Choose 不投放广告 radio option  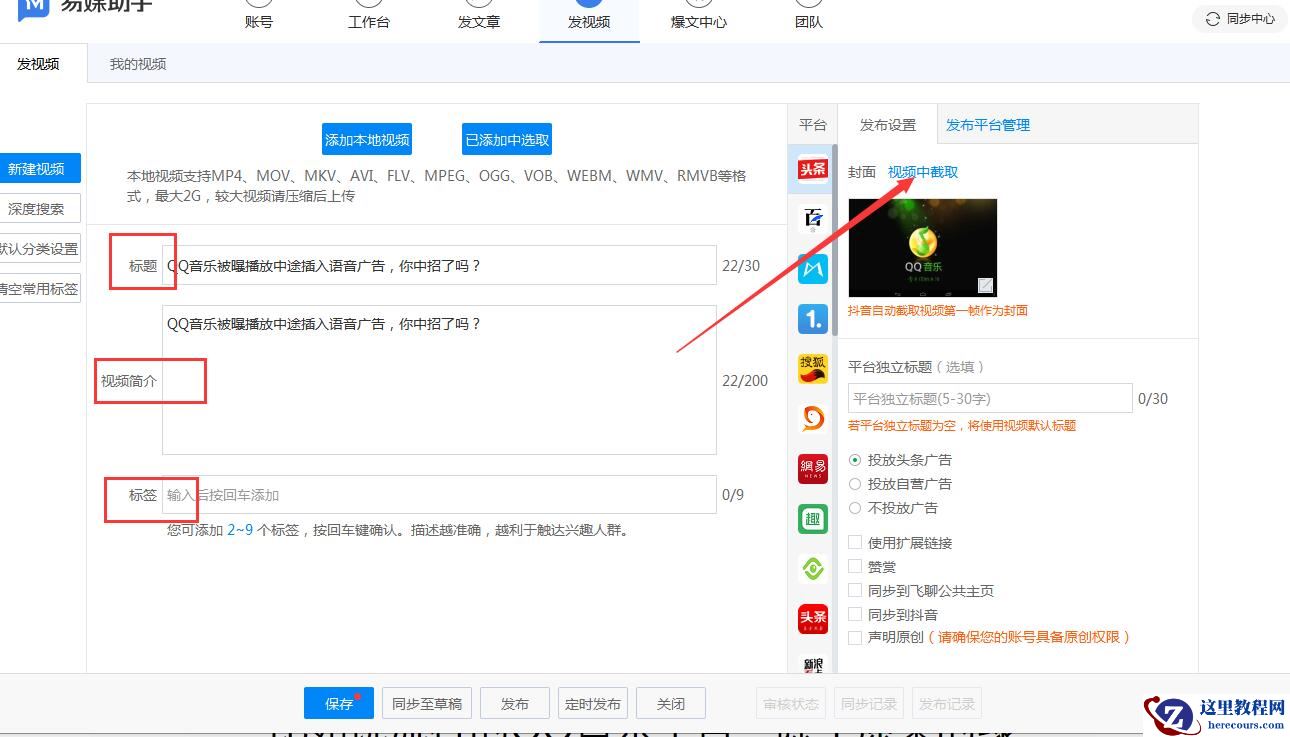(854, 508)
